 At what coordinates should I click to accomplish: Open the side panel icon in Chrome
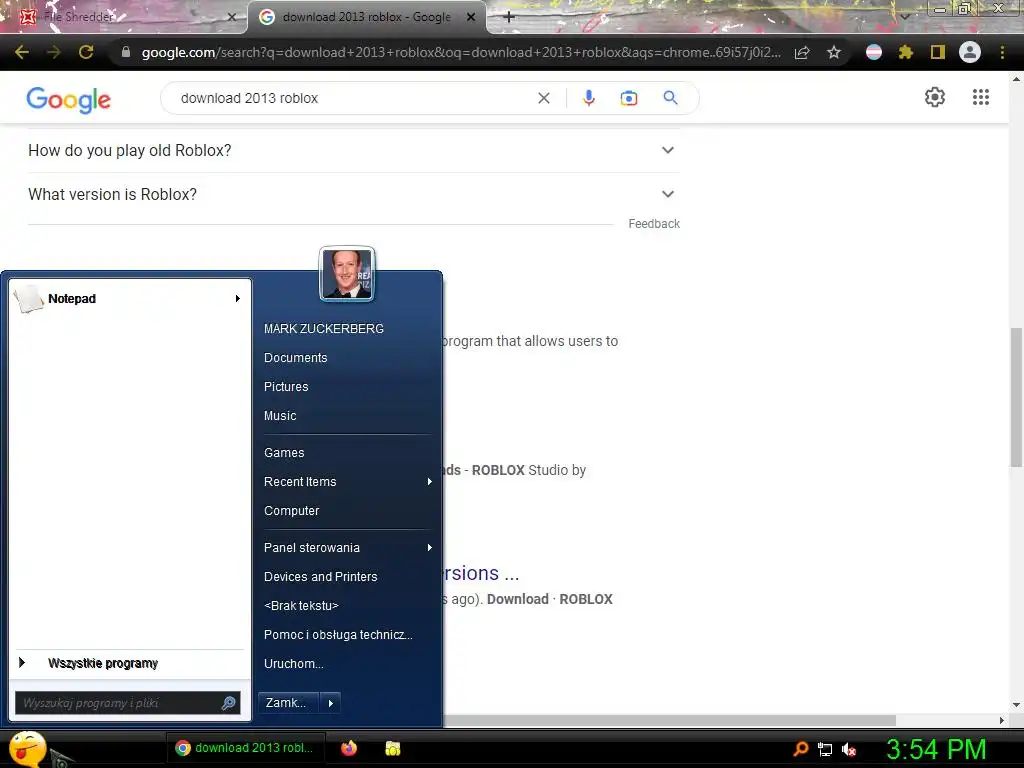coord(938,52)
